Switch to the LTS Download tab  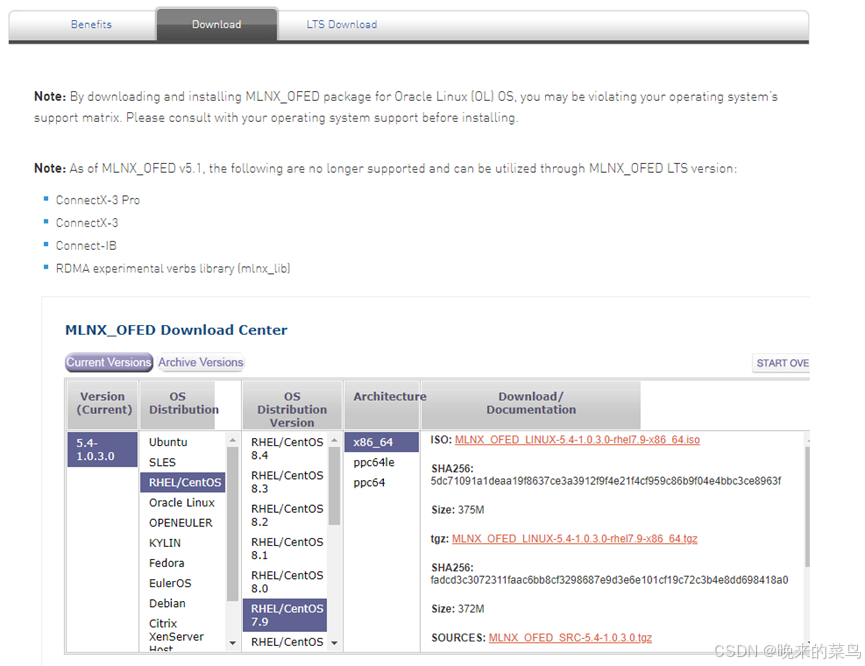click(x=342, y=24)
